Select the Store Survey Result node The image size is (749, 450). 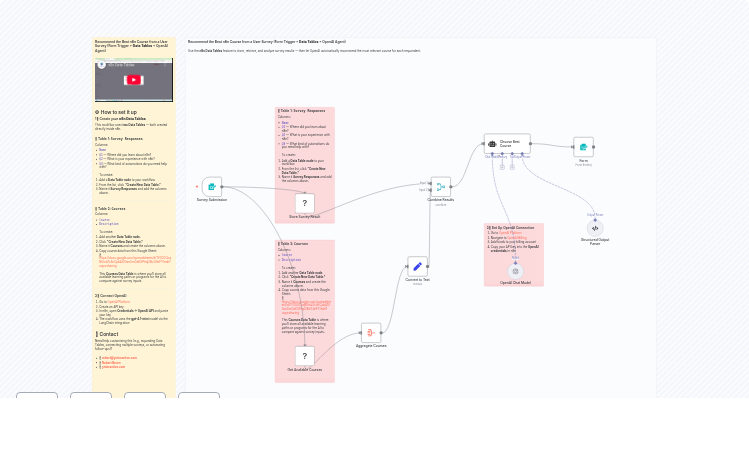[305, 203]
